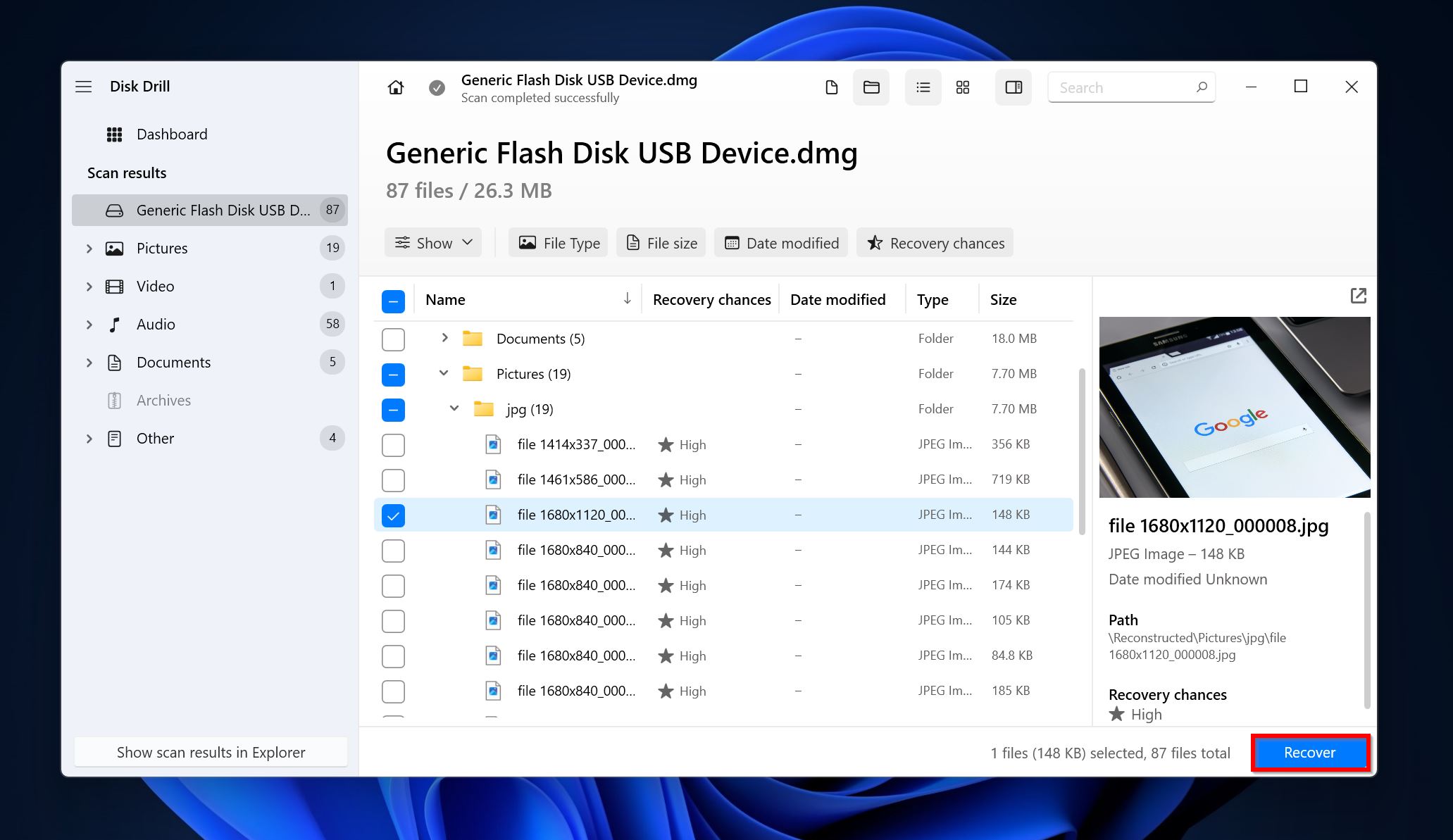Image resolution: width=1453 pixels, height=840 pixels.
Task: Switch to grid view layout icon
Action: tap(963, 88)
